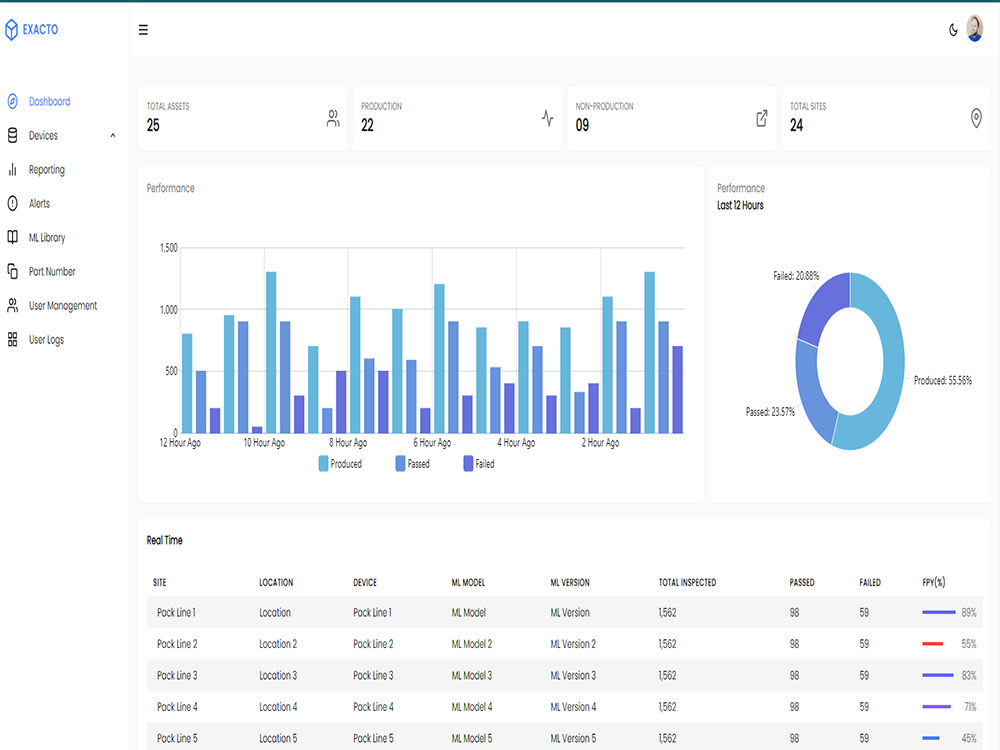Click the FAILED column header

[870, 582]
